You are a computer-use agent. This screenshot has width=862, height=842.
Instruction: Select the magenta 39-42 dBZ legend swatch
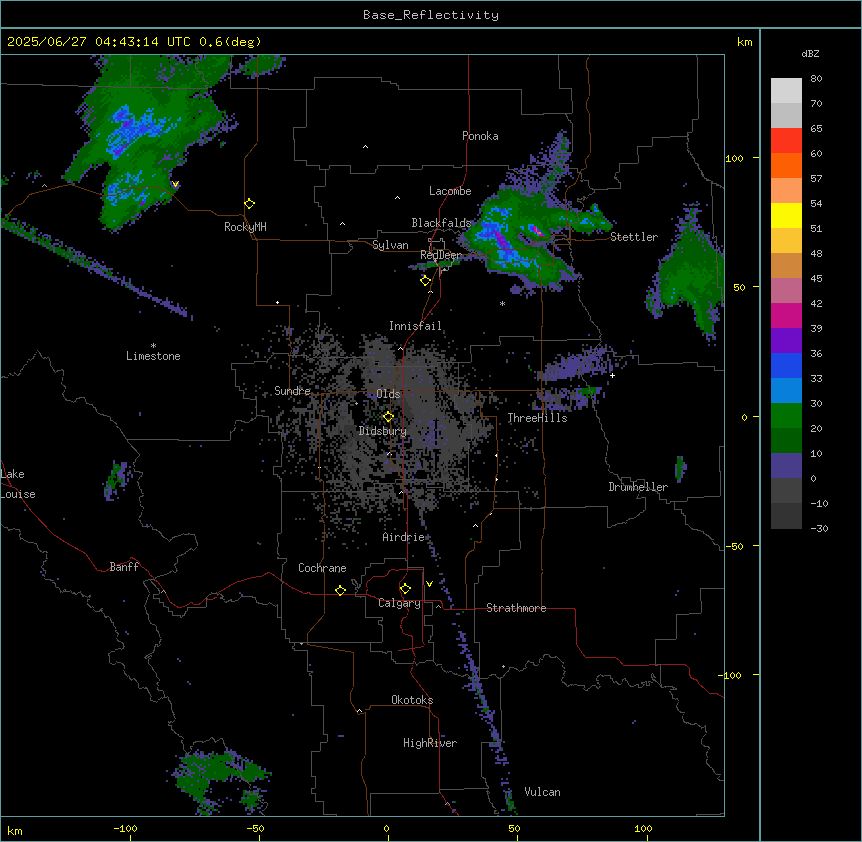tap(786, 315)
